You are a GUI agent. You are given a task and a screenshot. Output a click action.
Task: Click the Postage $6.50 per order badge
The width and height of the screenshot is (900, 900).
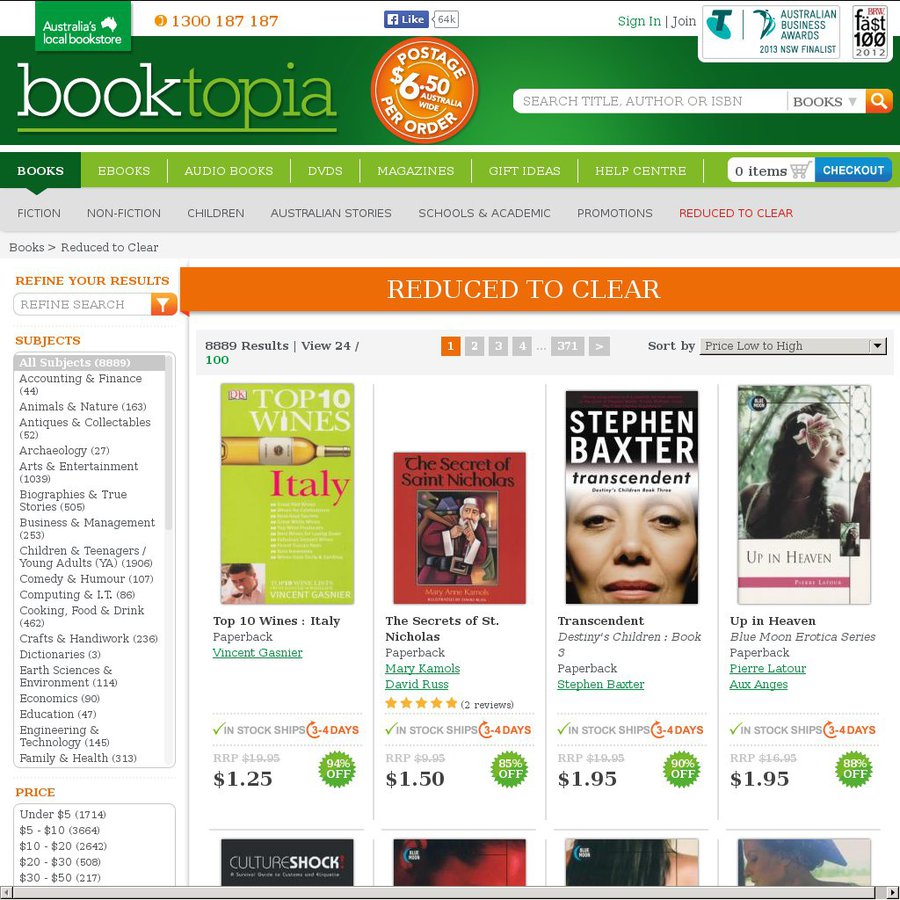424,90
